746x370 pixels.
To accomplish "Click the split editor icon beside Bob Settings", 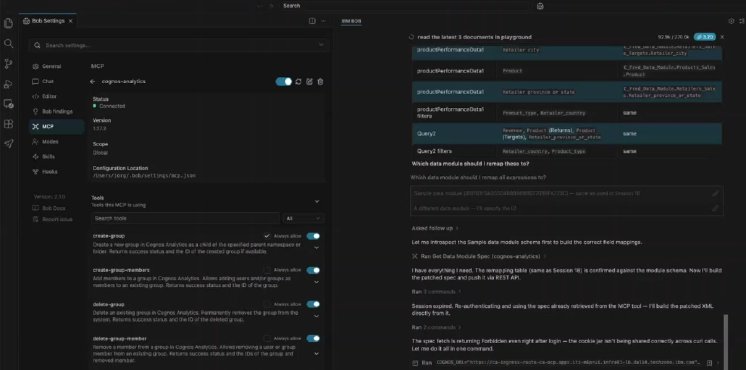I will pyautogui.click(x=312, y=21).
